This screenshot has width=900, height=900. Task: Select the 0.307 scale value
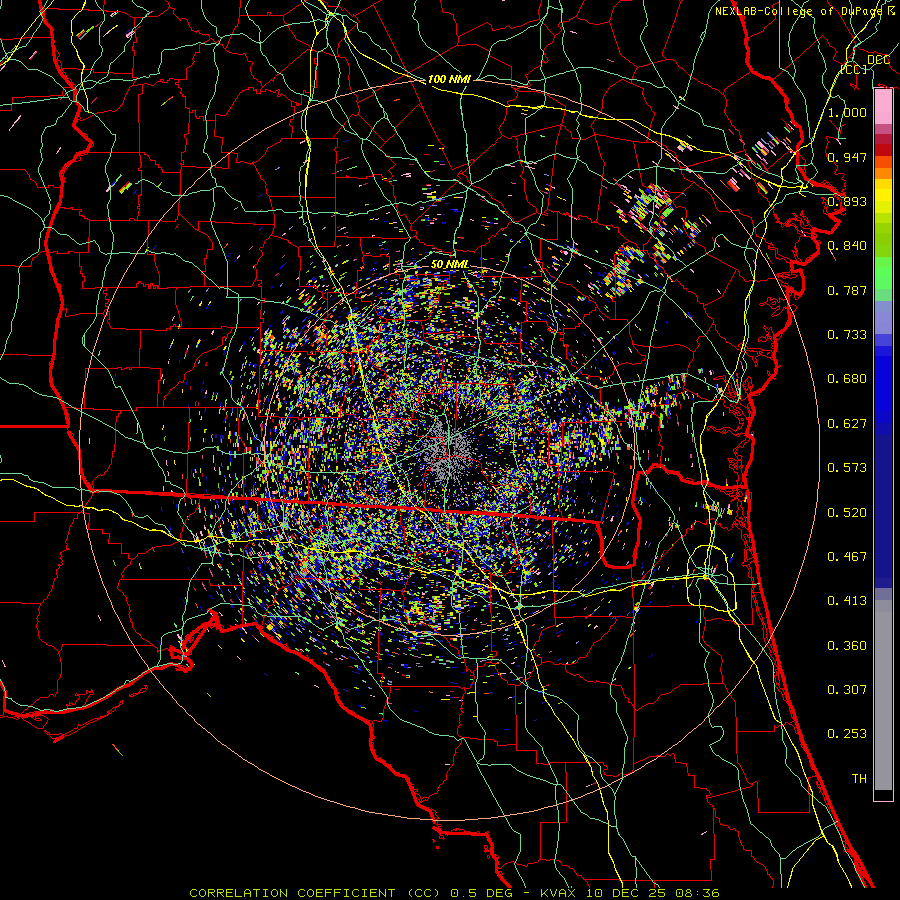[847, 690]
